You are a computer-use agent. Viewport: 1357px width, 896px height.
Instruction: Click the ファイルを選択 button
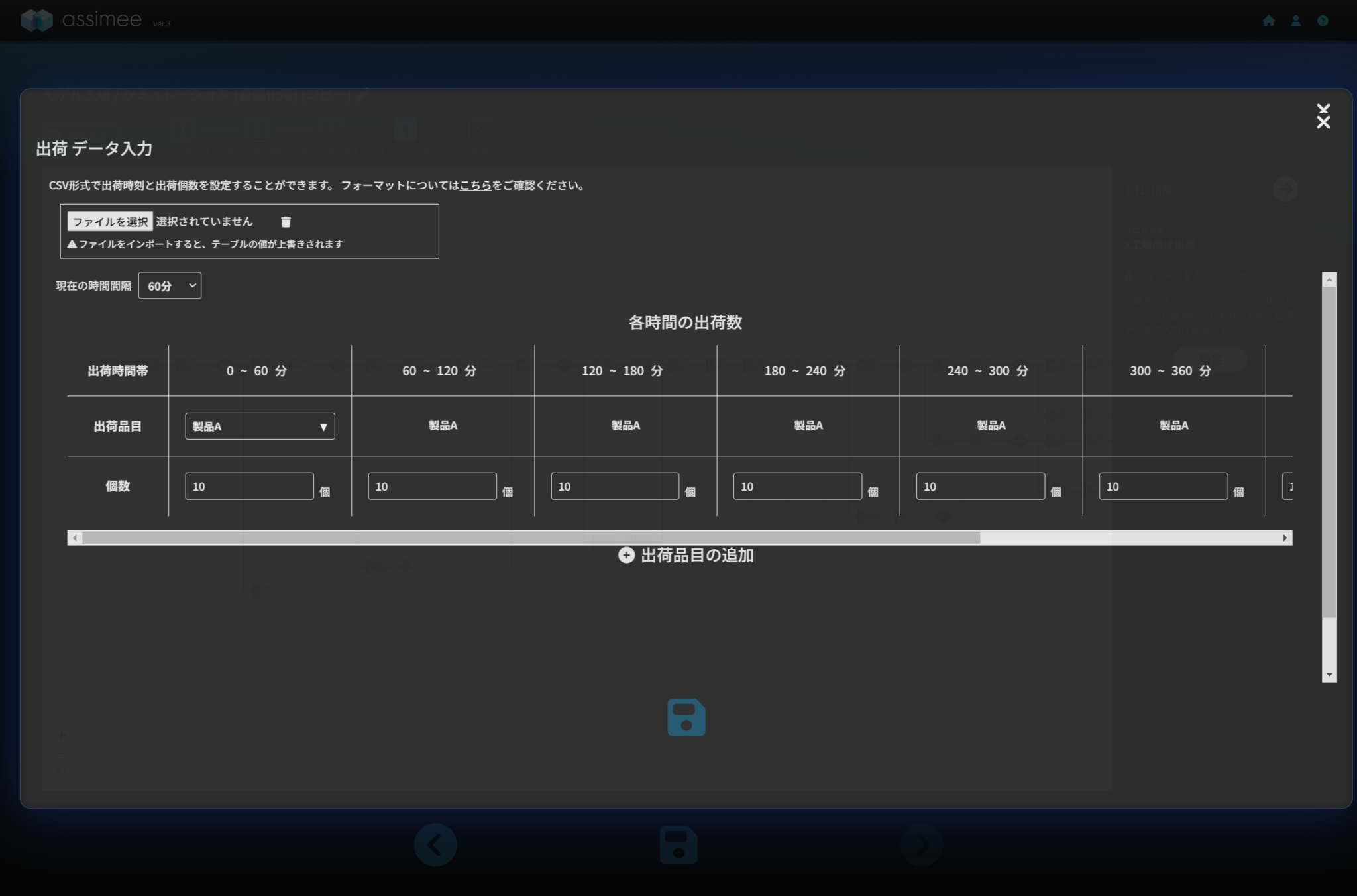(x=110, y=221)
